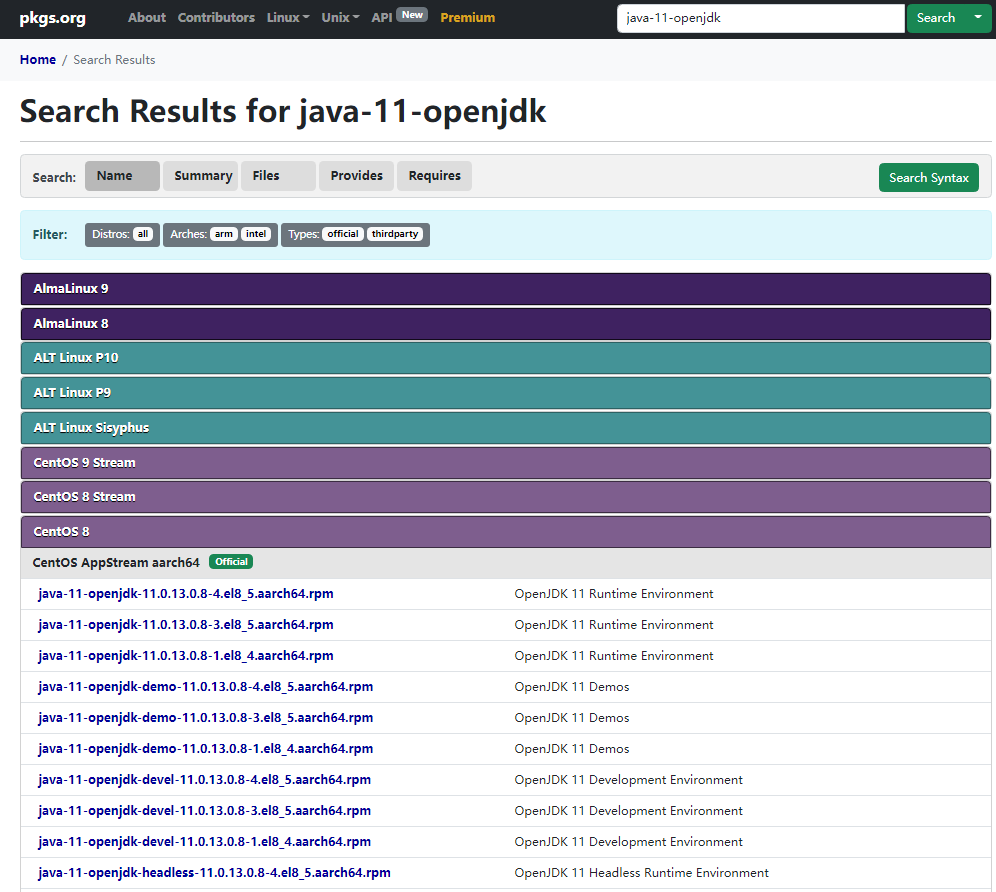
Task: Open java-11-openjdk-11.0.13.0.8-3.el8_5.aarch64.rpm
Action: pyautogui.click(x=185, y=625)
